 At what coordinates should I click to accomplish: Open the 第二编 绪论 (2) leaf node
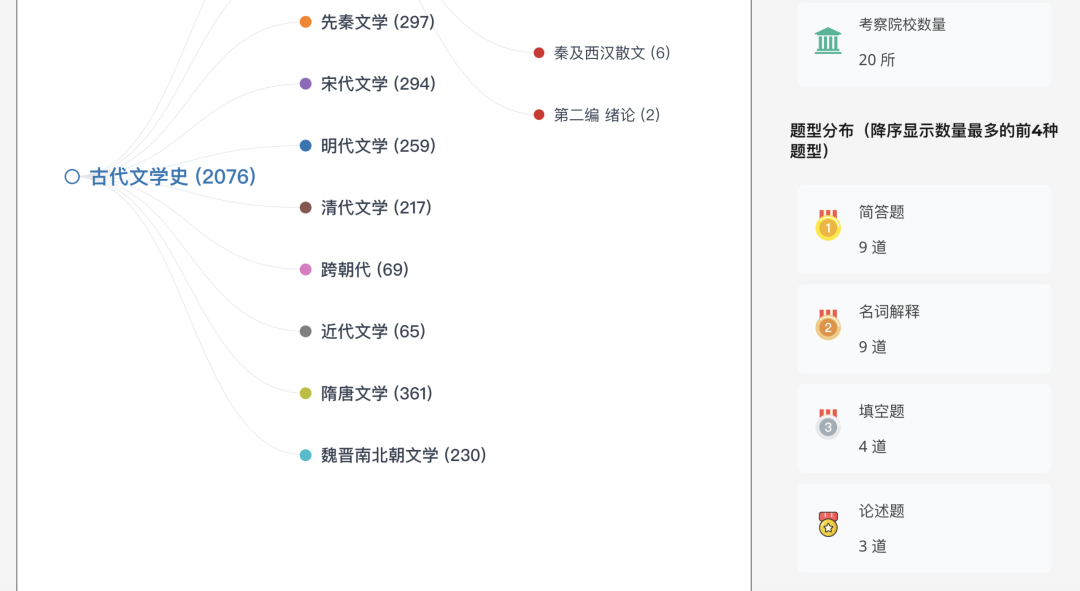(x=607, y=115)
